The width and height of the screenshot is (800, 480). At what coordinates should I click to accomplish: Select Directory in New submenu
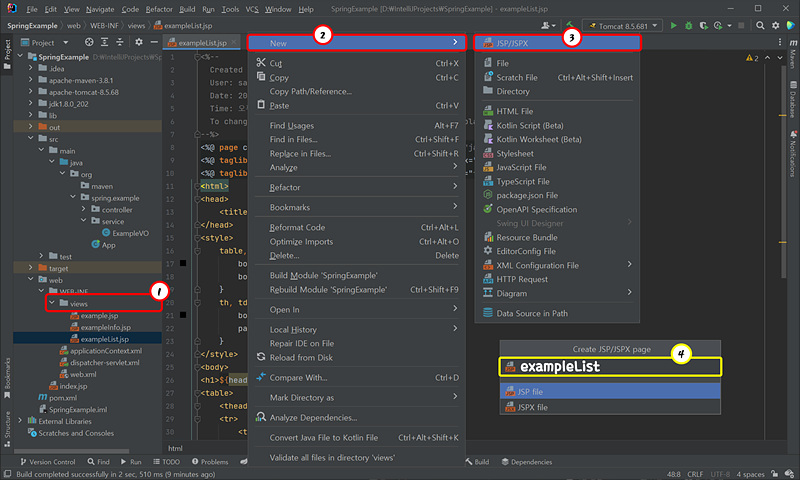tap(557, 91)
